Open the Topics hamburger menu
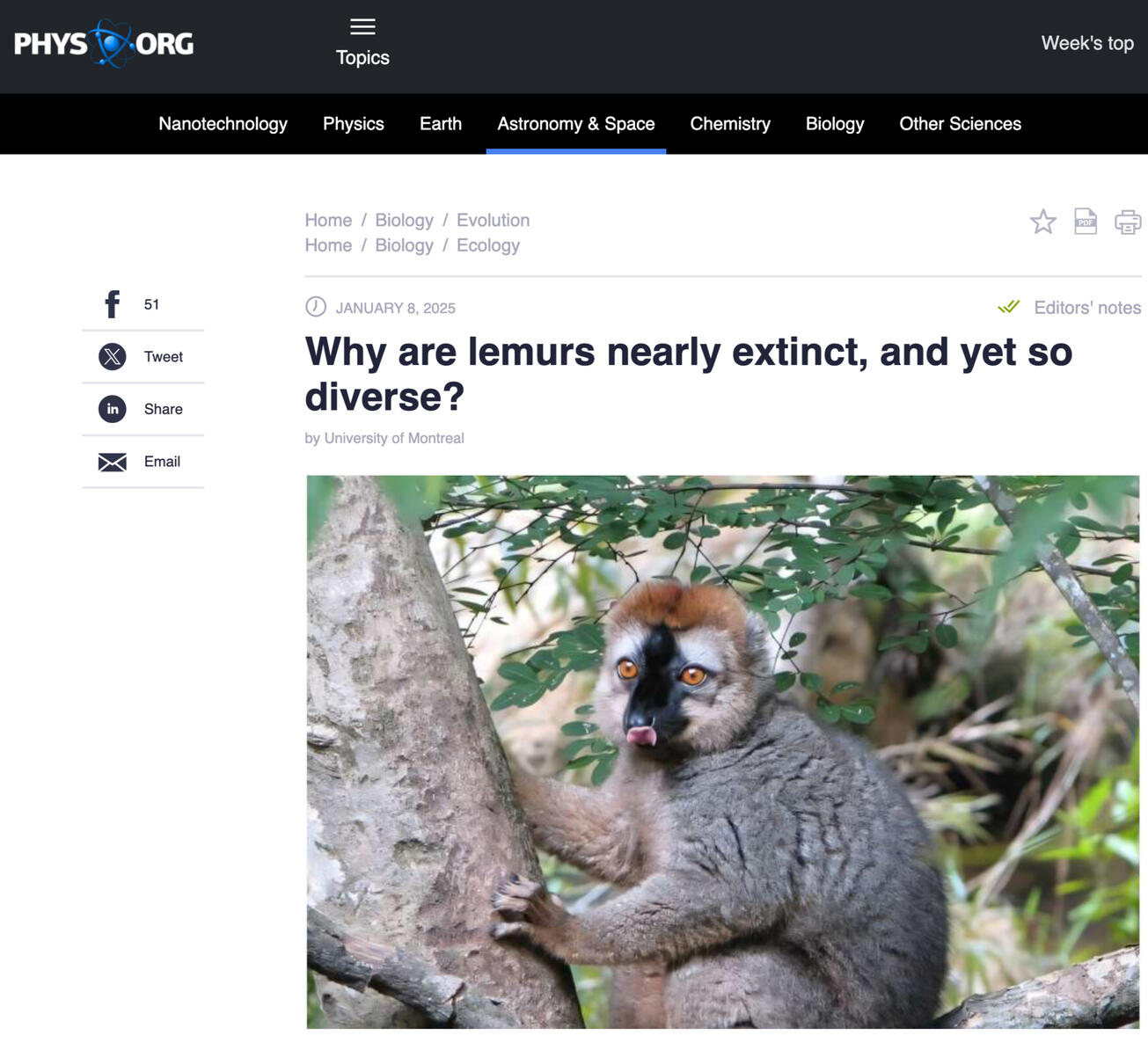The image size is (1148, 1043). click(x=362, y=27)
